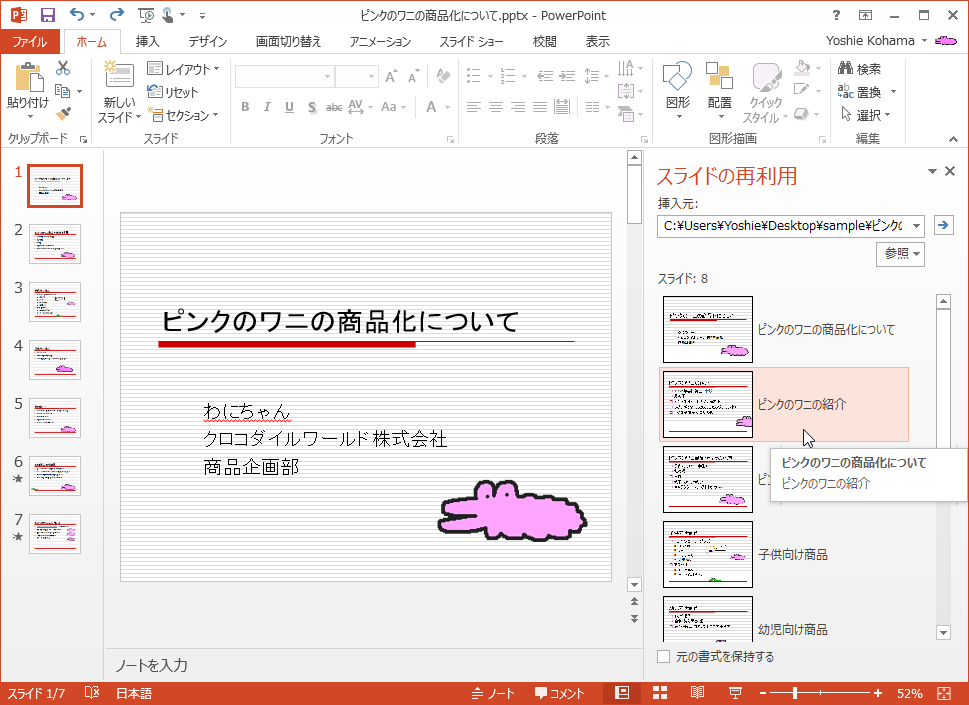
Task: Save the presentation with the floppy disk icon
Action: (48, 15)
